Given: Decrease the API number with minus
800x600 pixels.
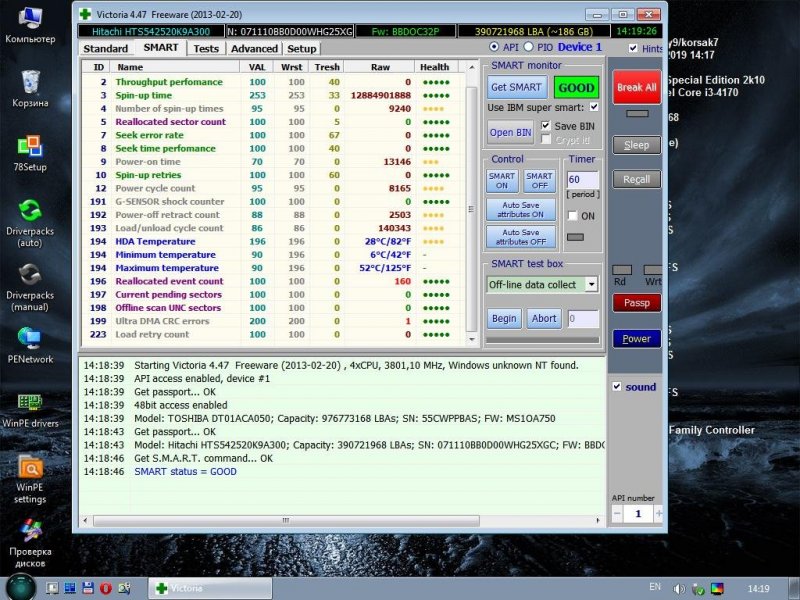Looking at the screenshot, I should coord(616,513).
